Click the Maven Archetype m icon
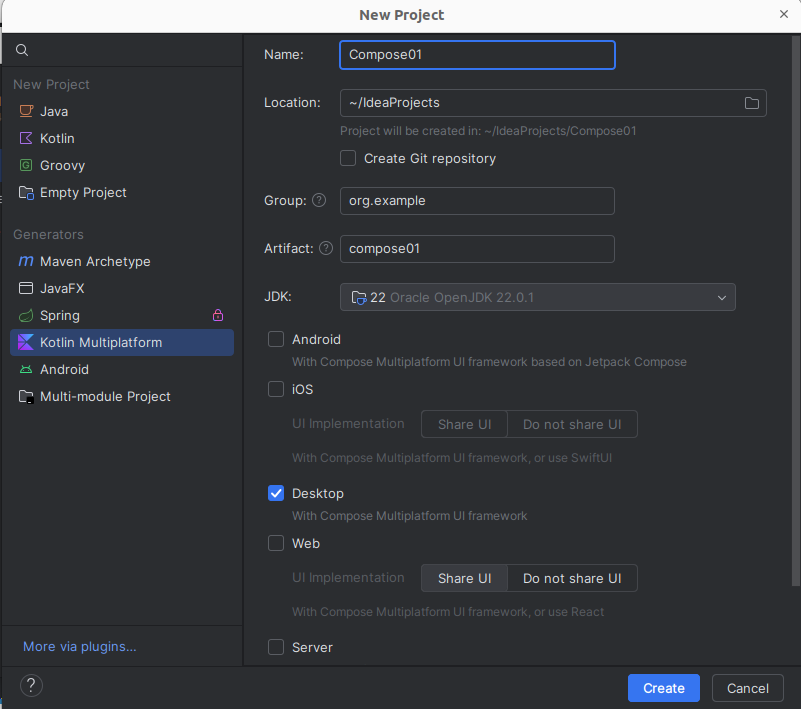This screenshot has height=709, width=801. coord(26,261)
